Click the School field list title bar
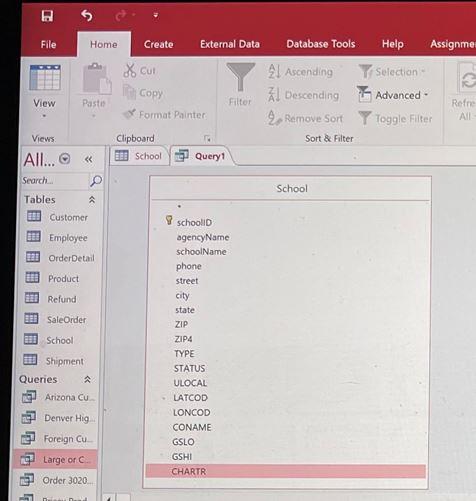Viewport: 476px width, 501px height. pos(291,189)
